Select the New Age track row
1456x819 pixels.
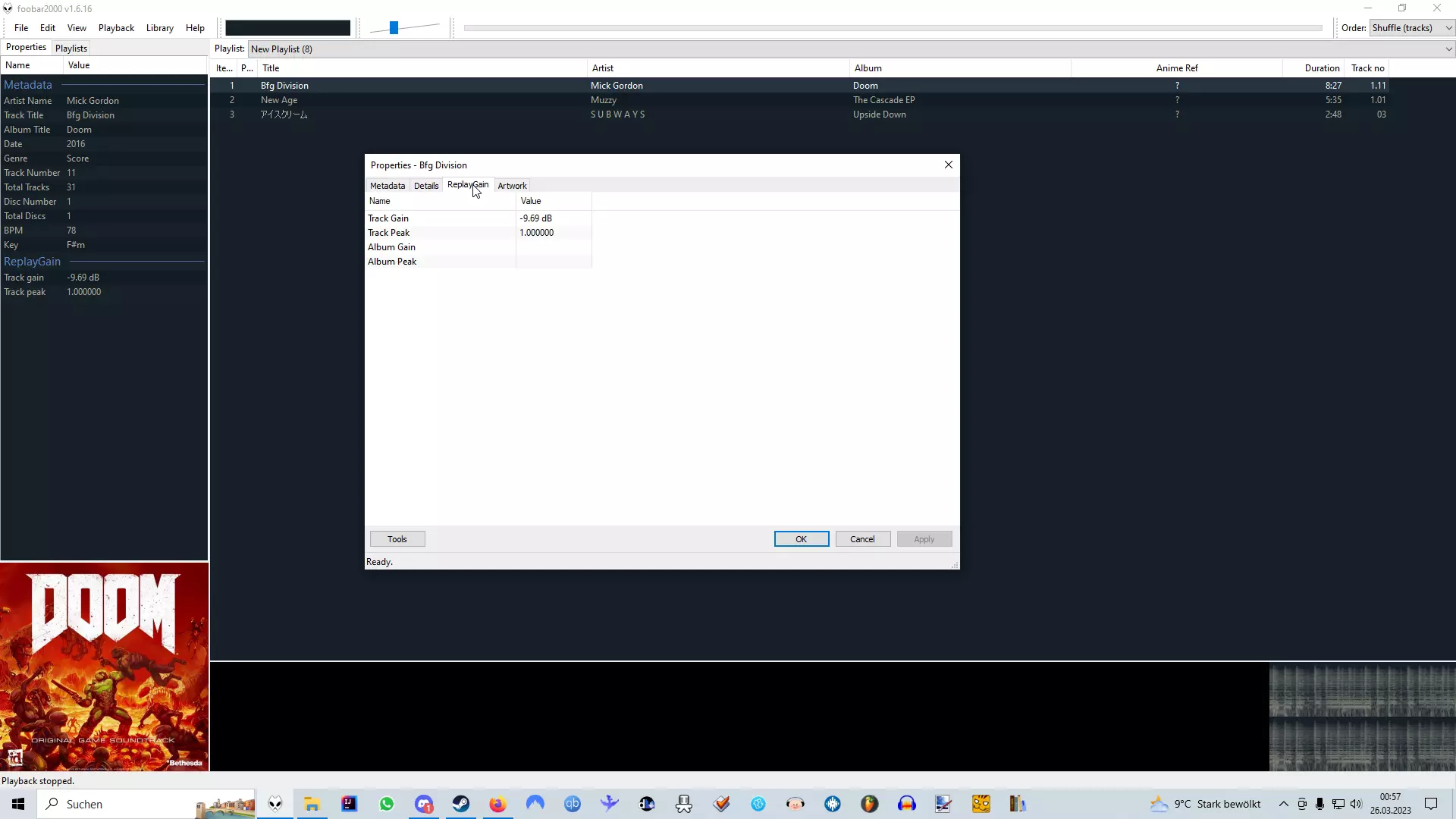pyautogui.click(x=279, y=100)
